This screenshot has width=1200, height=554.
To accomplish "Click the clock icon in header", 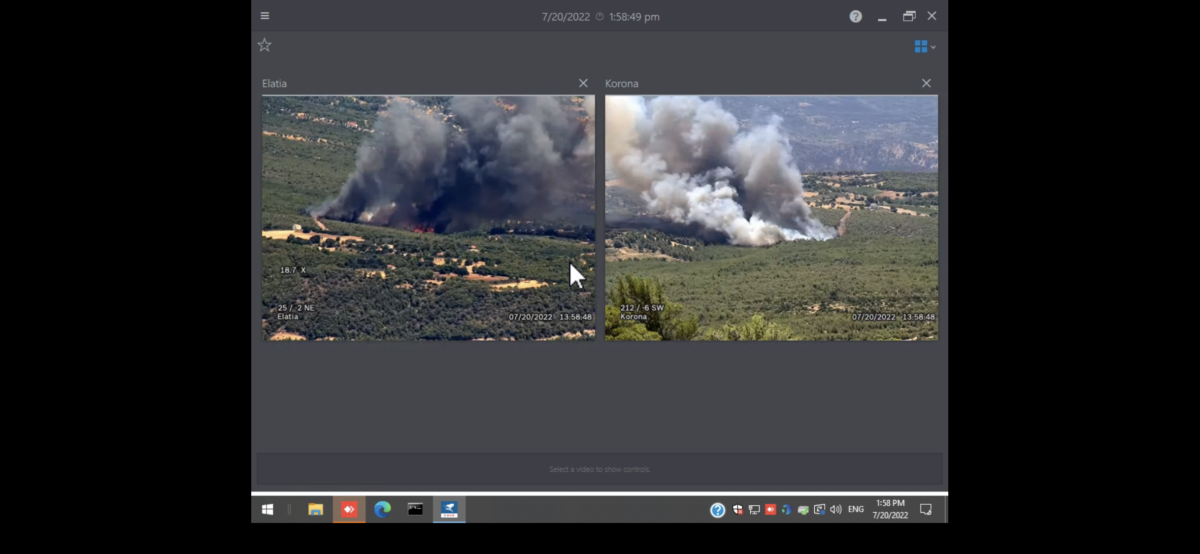I will (x=600, y=17).
